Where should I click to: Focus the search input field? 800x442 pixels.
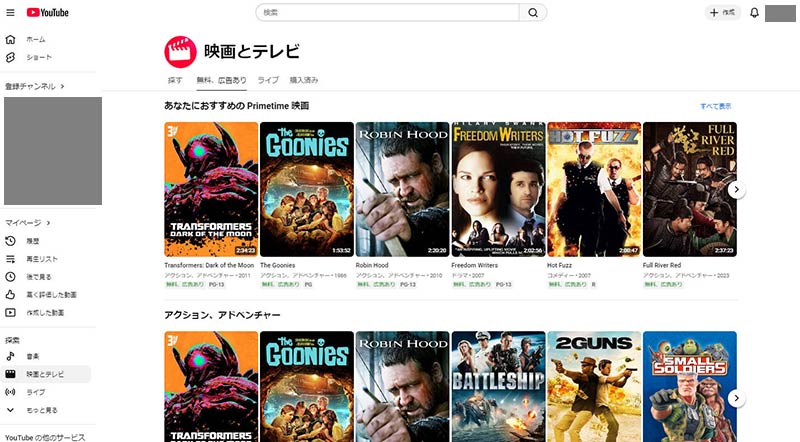[387, 13]
